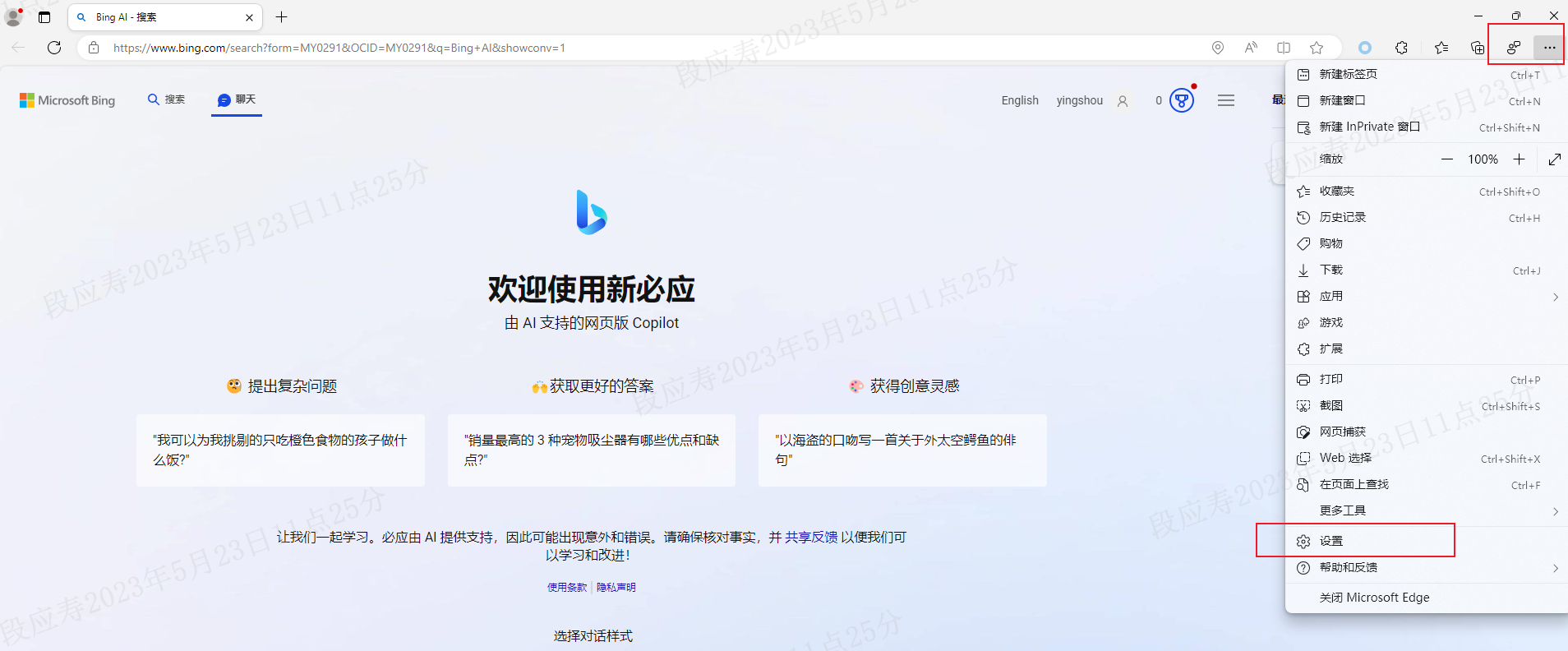Screen dimensions: 1568x651
Task: Open 扩展 menu entry
Action: point(1427,349)
